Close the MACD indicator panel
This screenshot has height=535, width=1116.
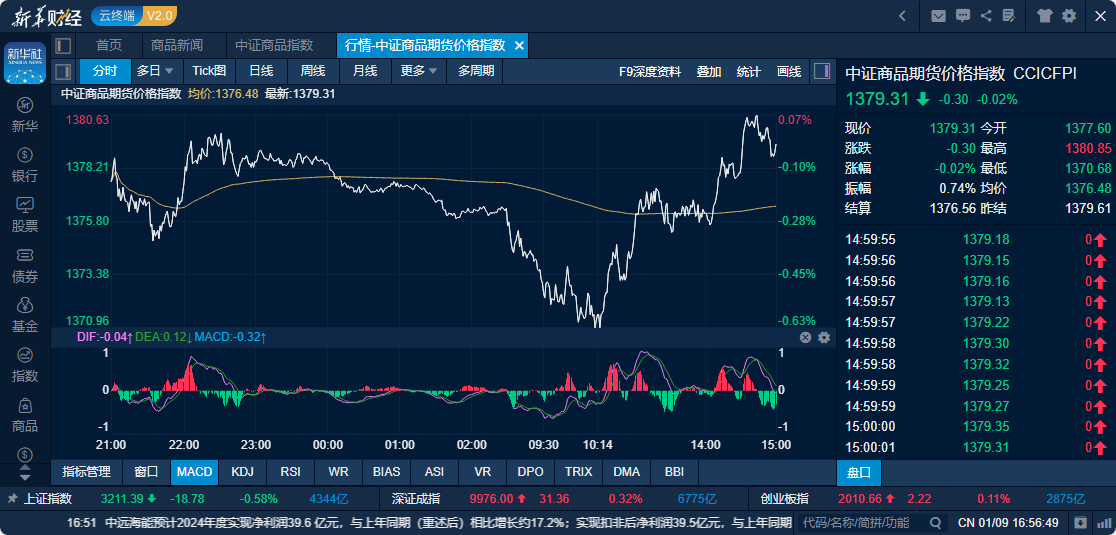[806, 338]
